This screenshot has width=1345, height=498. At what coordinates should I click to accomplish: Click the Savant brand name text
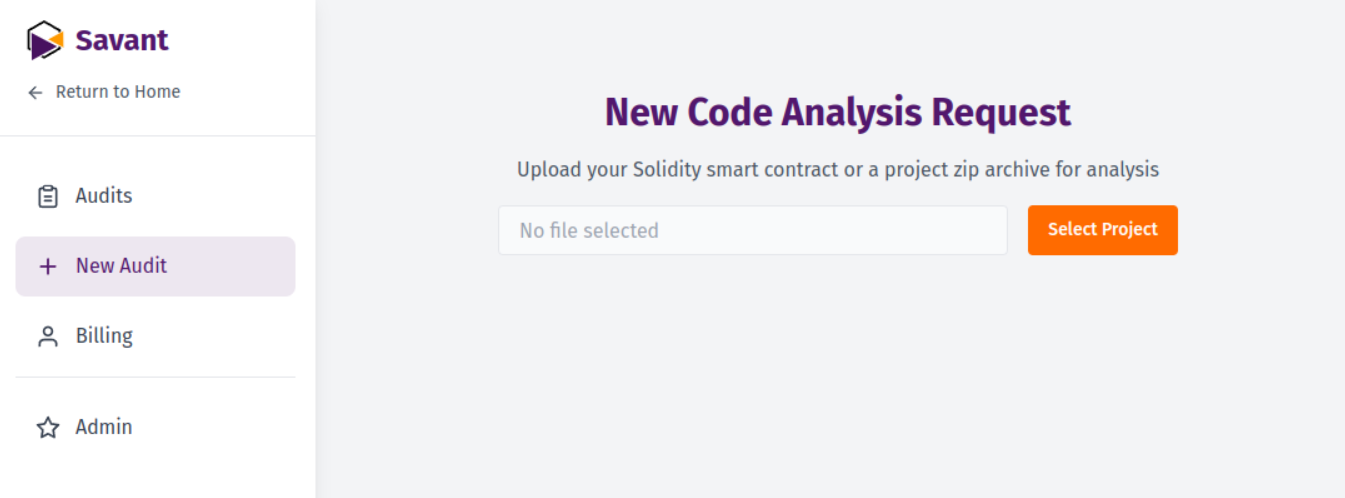(122, 41)
